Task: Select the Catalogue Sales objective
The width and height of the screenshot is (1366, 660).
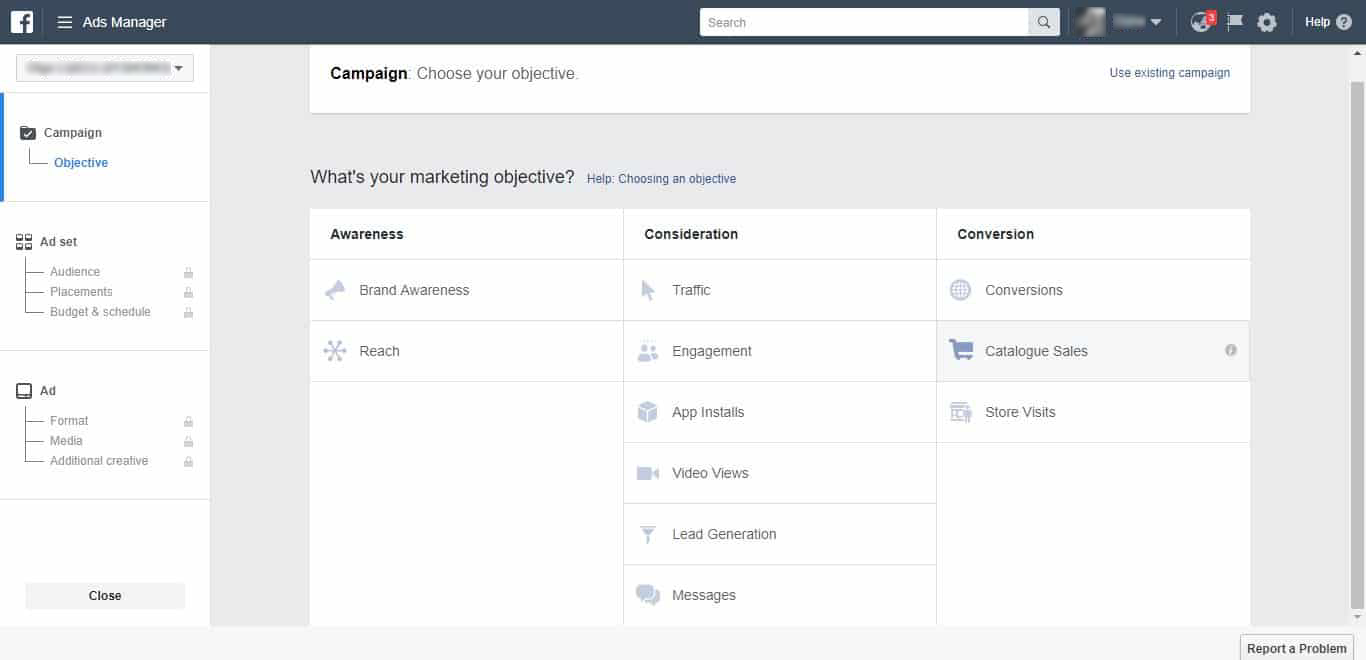Action: (x=1093, y=351)
